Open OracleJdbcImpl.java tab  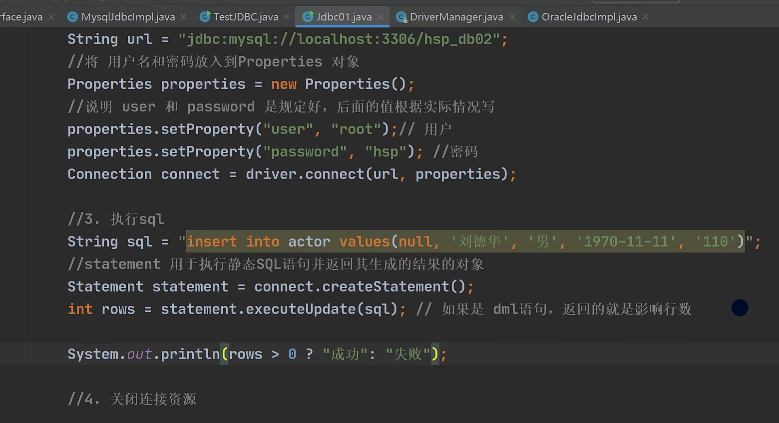point(589,17)
